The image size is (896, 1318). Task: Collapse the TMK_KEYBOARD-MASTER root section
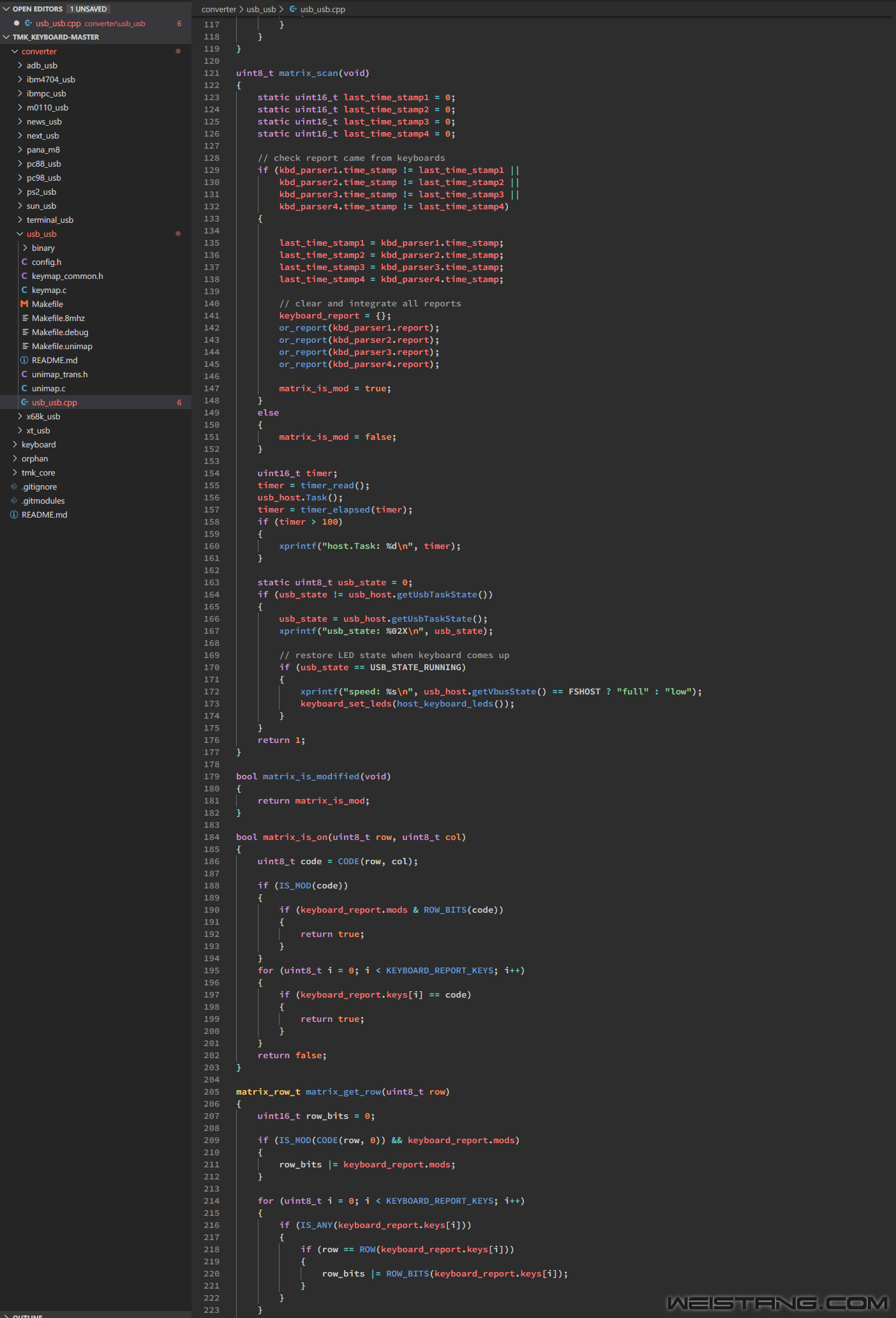pyautogui.click(x=6, y=37)
